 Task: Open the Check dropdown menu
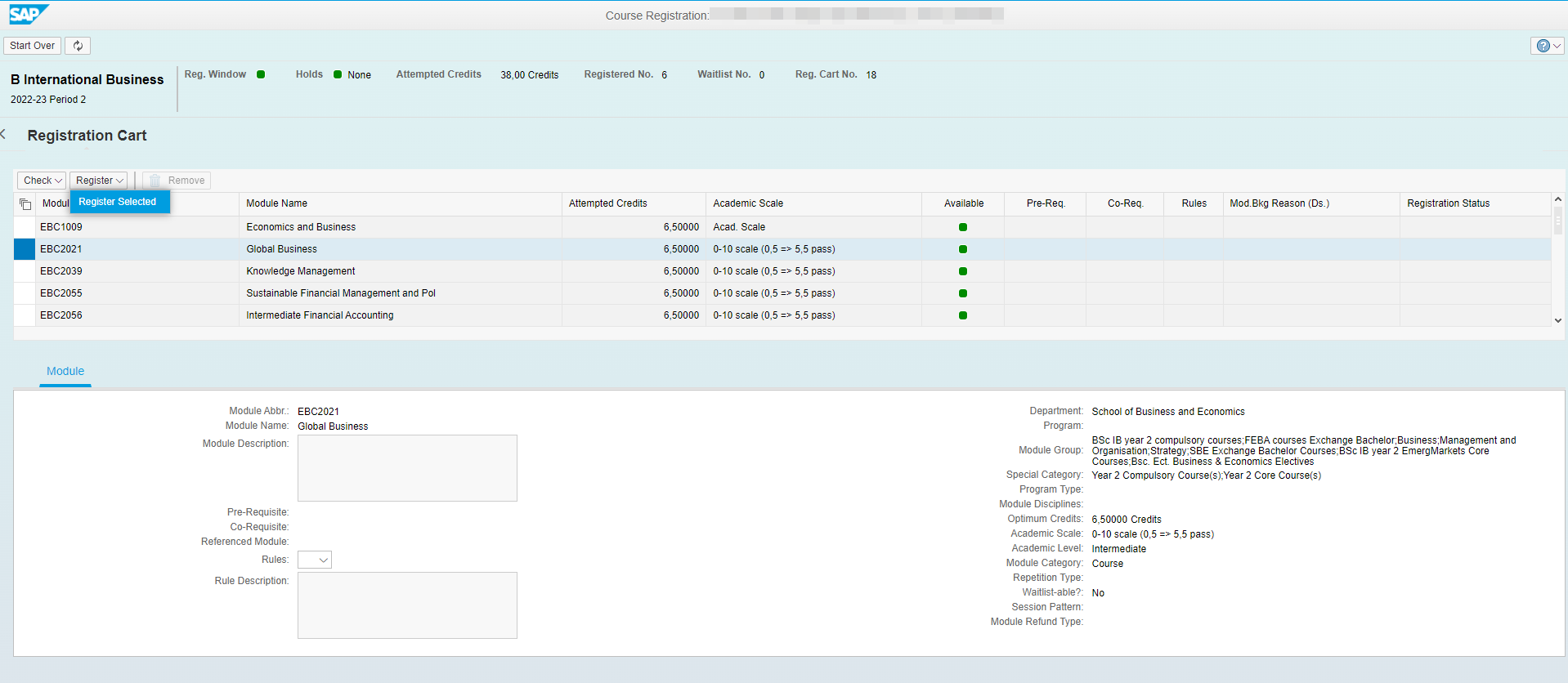[x=42, y=181]
